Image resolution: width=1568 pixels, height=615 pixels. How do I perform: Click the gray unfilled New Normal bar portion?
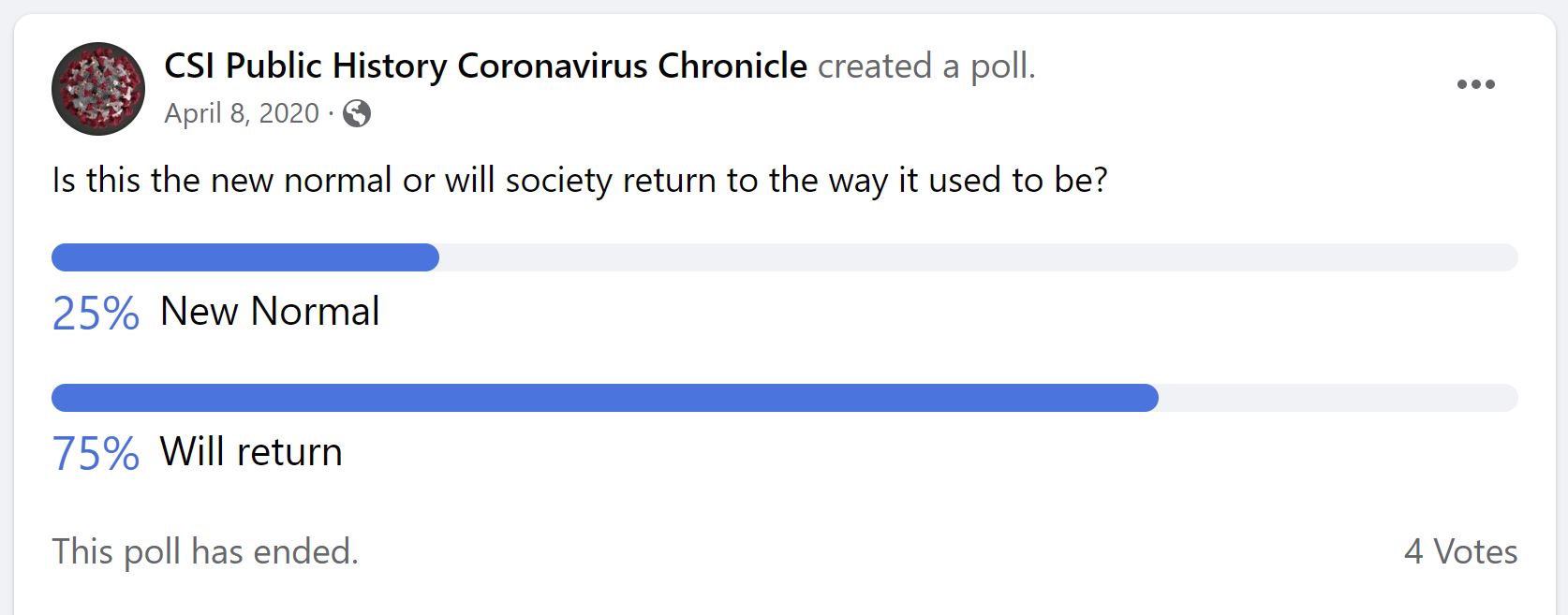[978, 257]
